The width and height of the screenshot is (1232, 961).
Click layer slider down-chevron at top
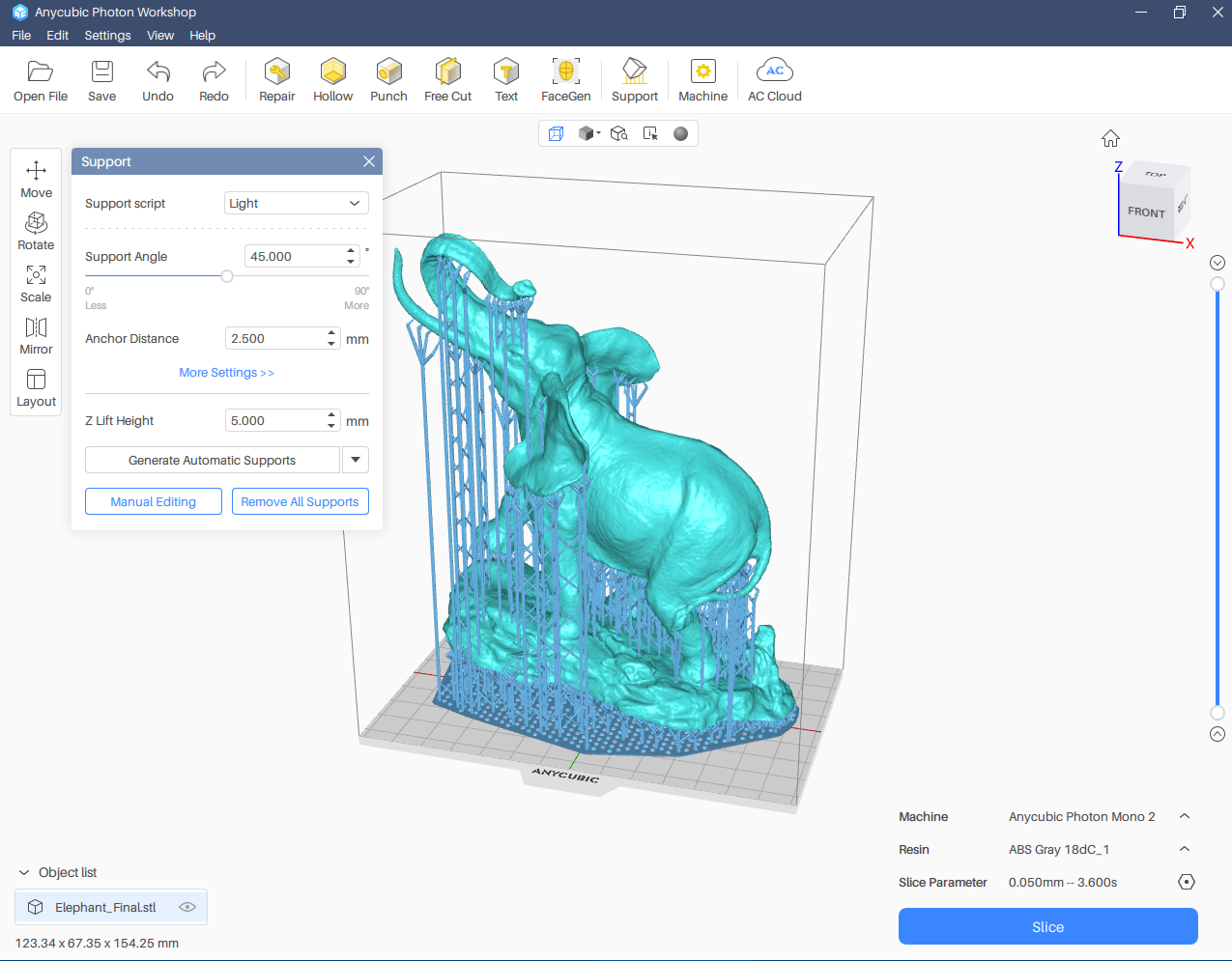(x=1218, y=263)
